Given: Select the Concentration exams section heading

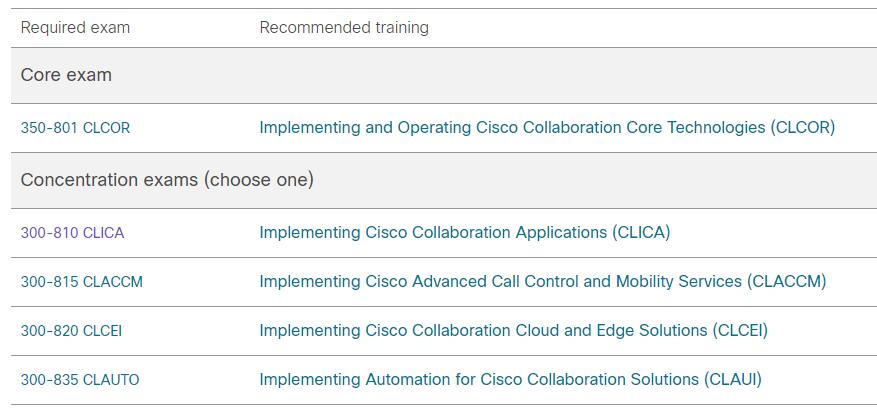Looking at the screenshot, I should coord(167,180).
